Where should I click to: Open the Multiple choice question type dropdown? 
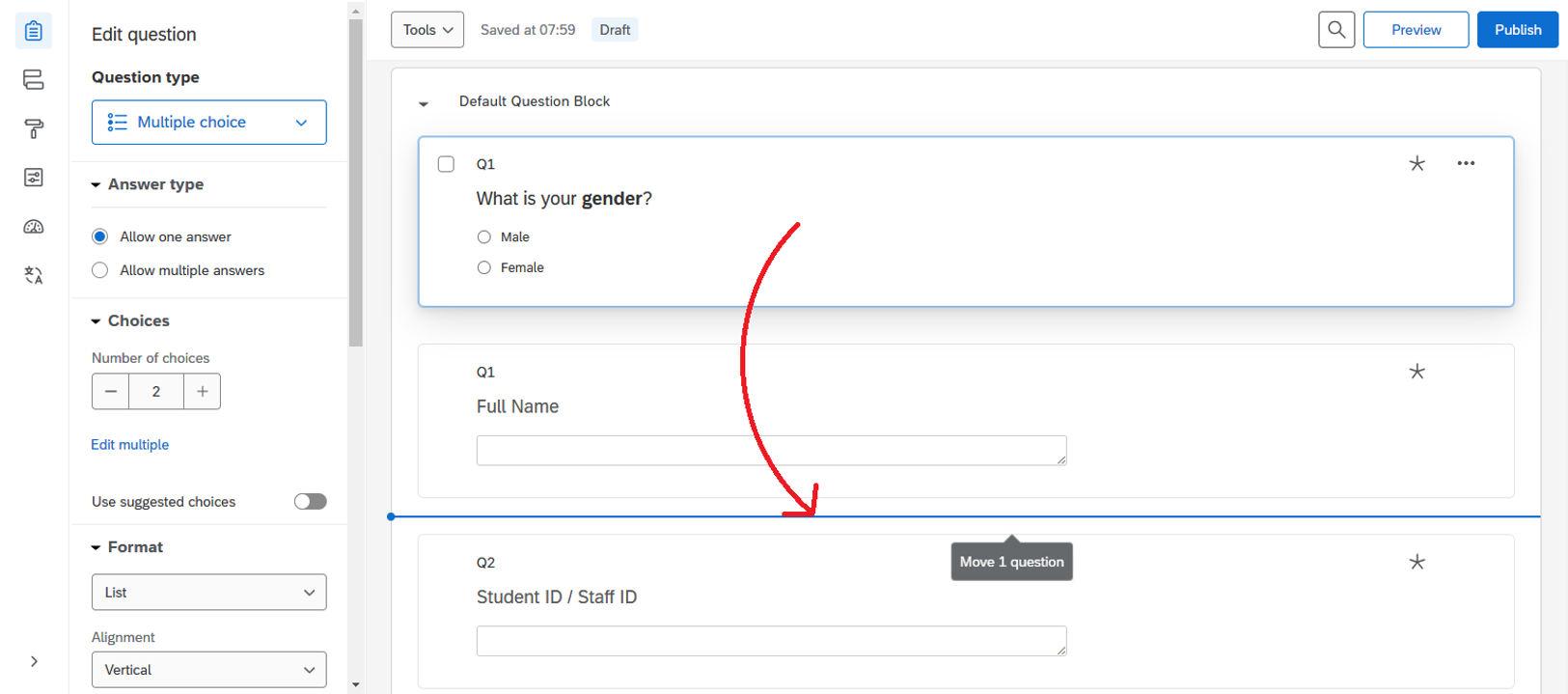coord(208,123)
